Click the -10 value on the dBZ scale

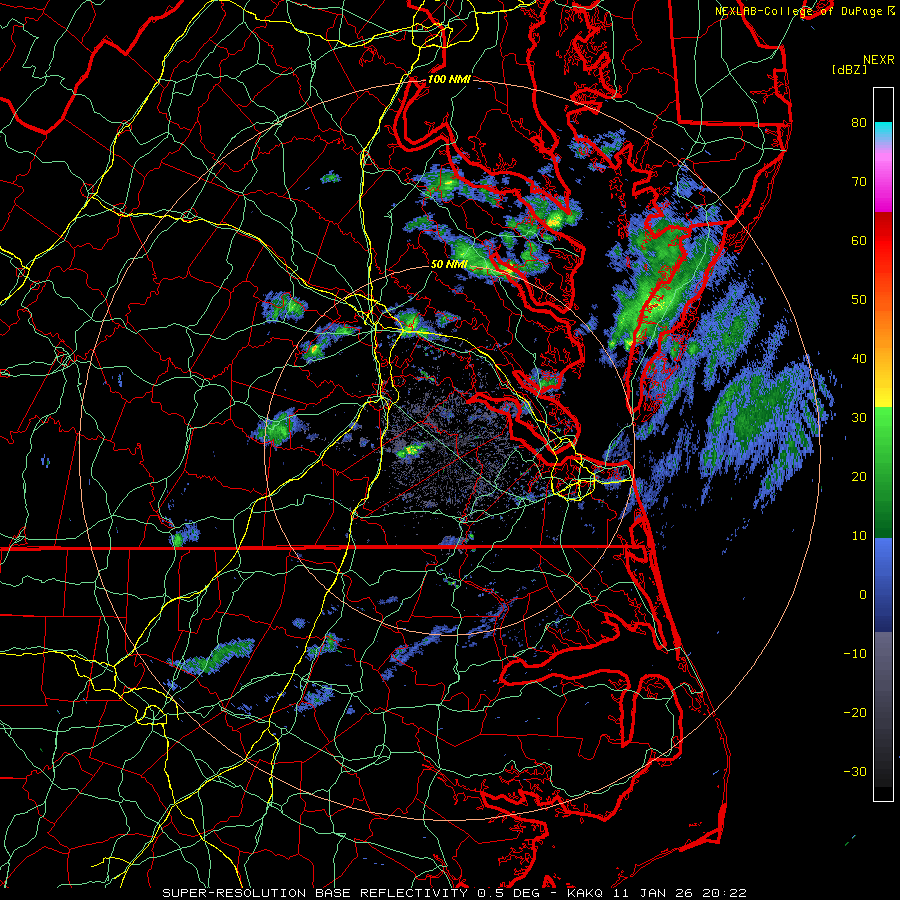(855, 654)
